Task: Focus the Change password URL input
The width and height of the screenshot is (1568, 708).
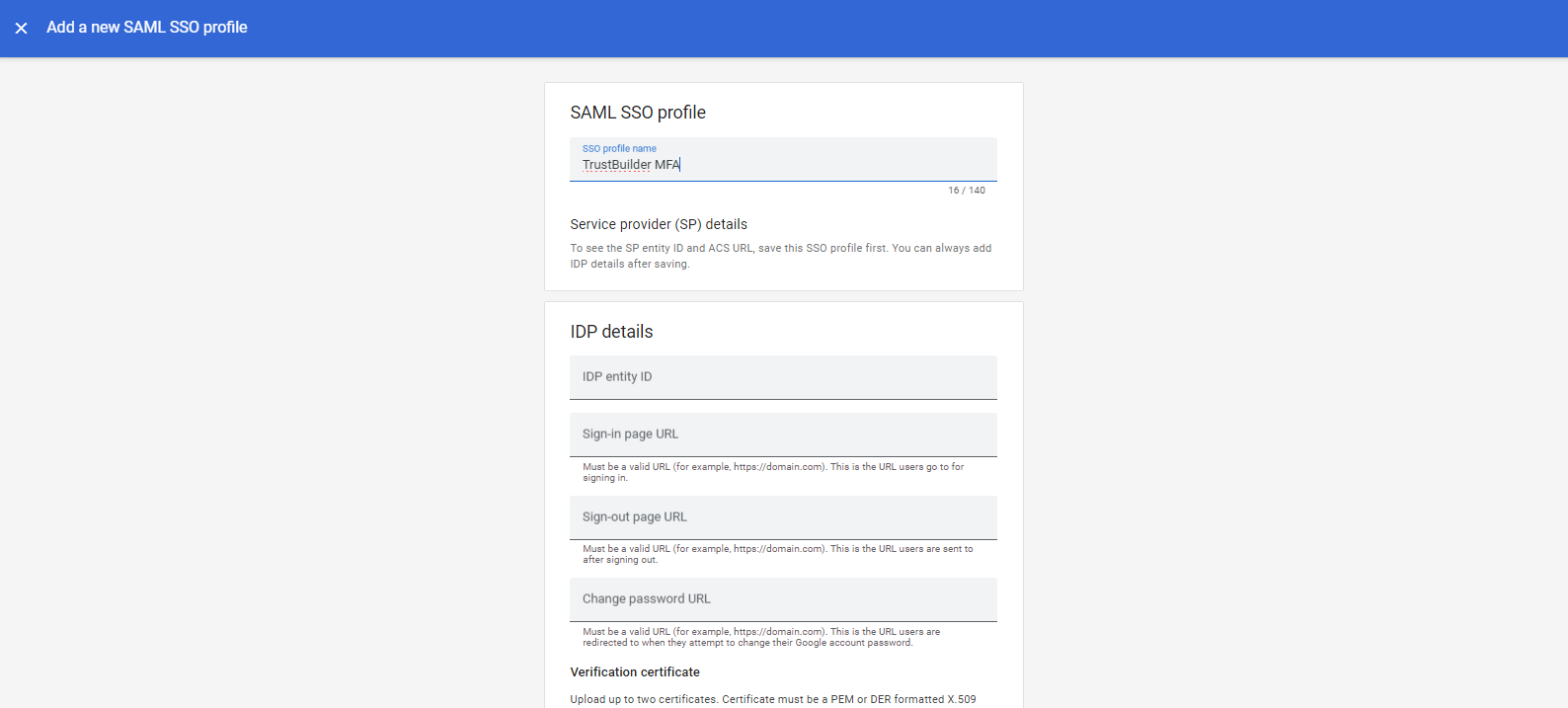Action: pyautogui.click(x=783, y=599)
